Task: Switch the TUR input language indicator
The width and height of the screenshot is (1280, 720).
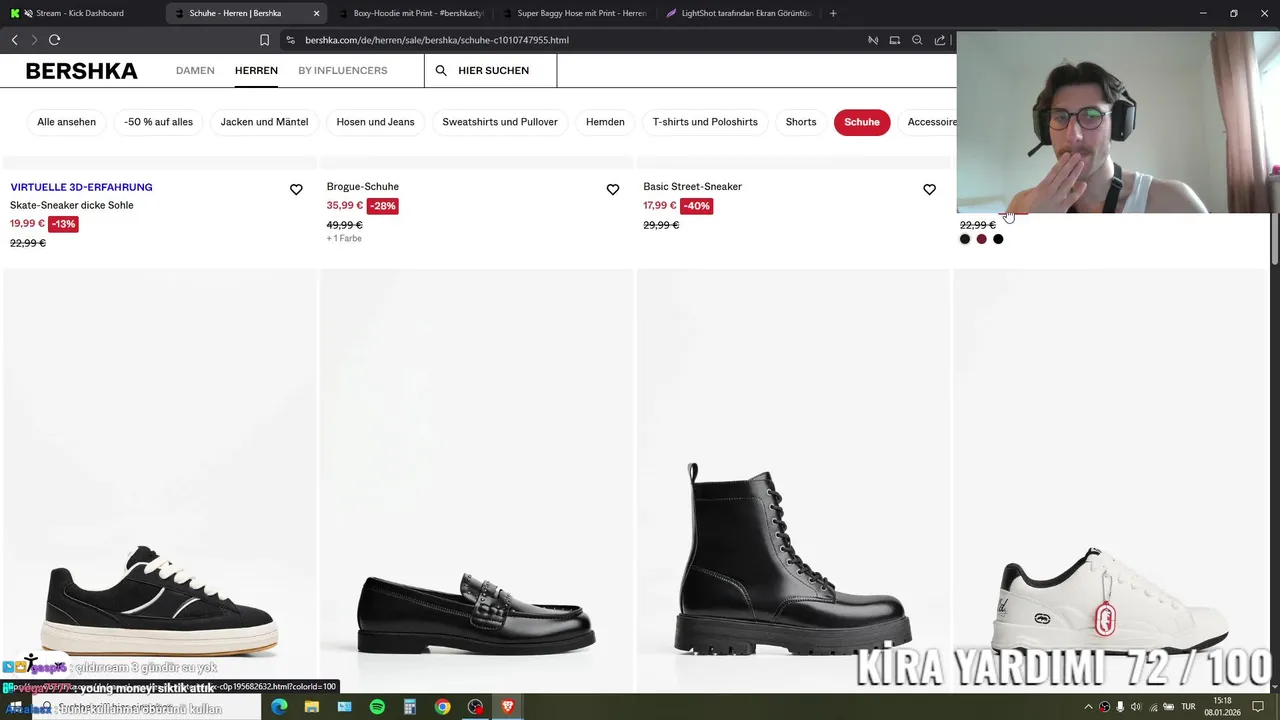Action: [x=1188, y=707]
